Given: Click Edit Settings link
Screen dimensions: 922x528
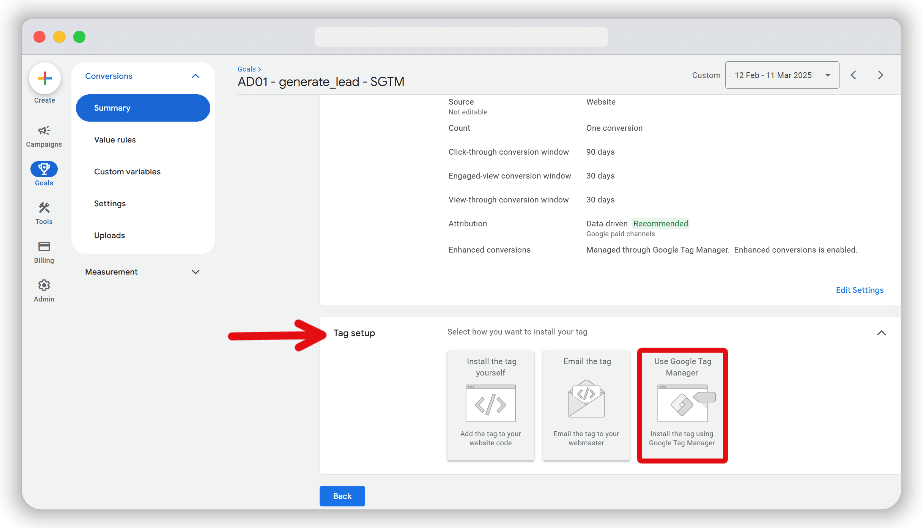Looking at the screenshot, I should [860, 290].
